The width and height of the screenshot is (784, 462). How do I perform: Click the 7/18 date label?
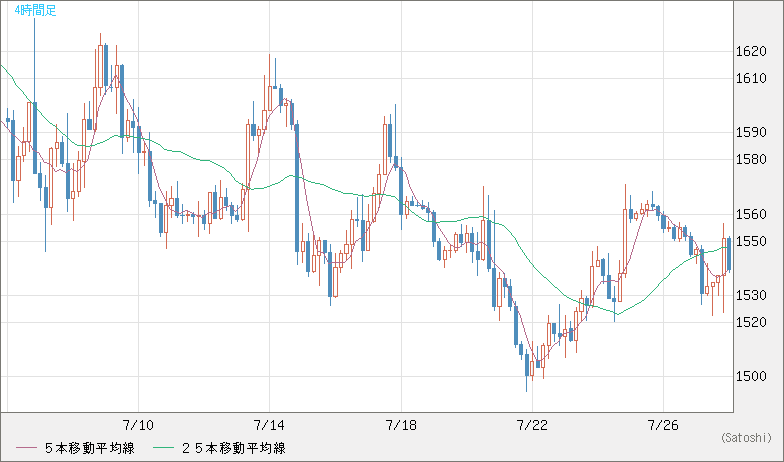click(401, 425)
